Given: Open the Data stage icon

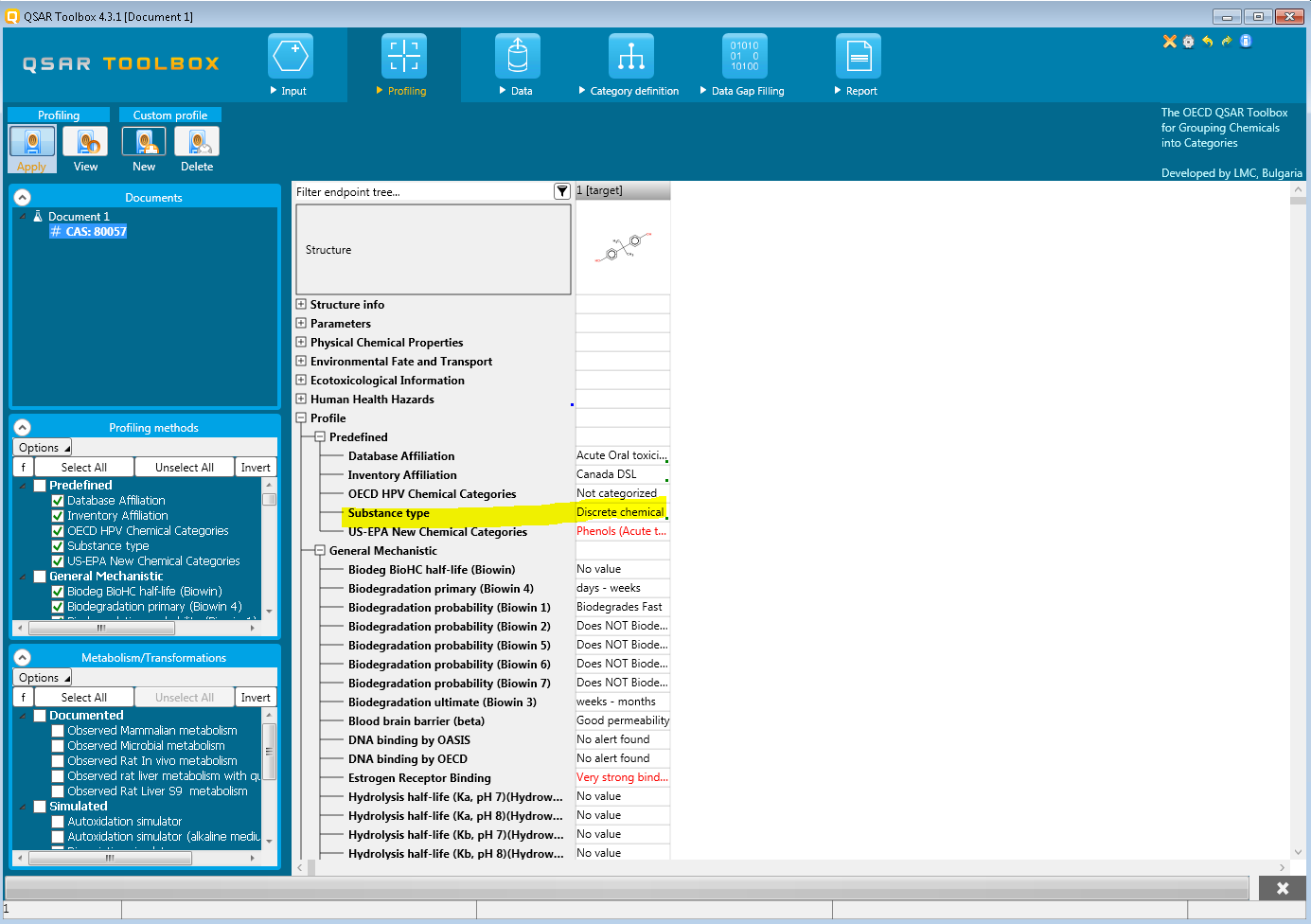Looking at the screenshot, I should tap(517, 57).
